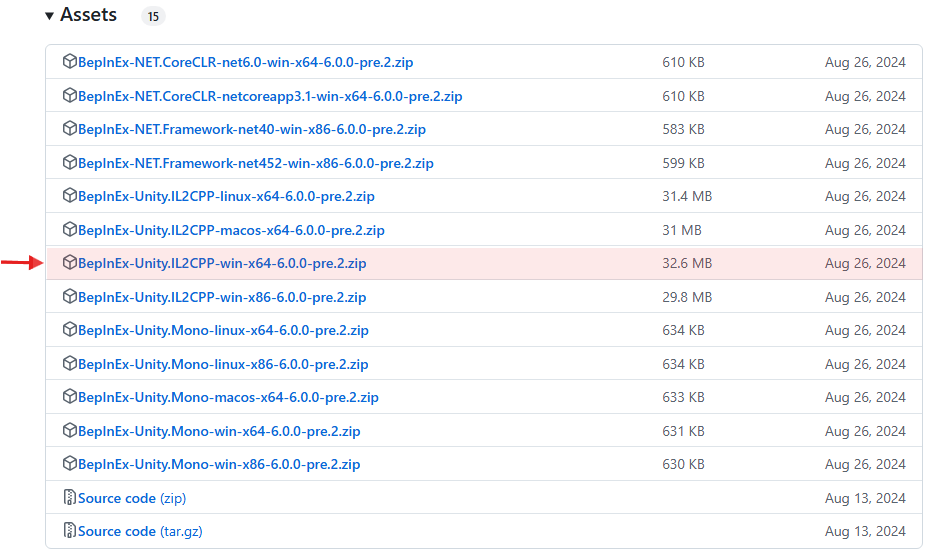Download BepInEx-Unity.Mono-linux-x64 zip
The height and width of the screenshot is (555, 937).
click(223, 330)
